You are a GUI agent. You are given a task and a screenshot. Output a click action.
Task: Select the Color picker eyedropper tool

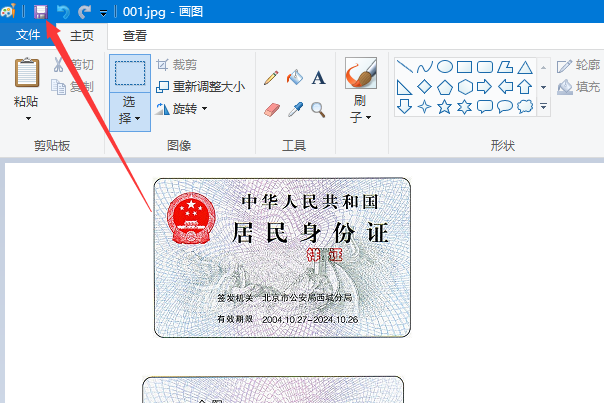(295, 110)
